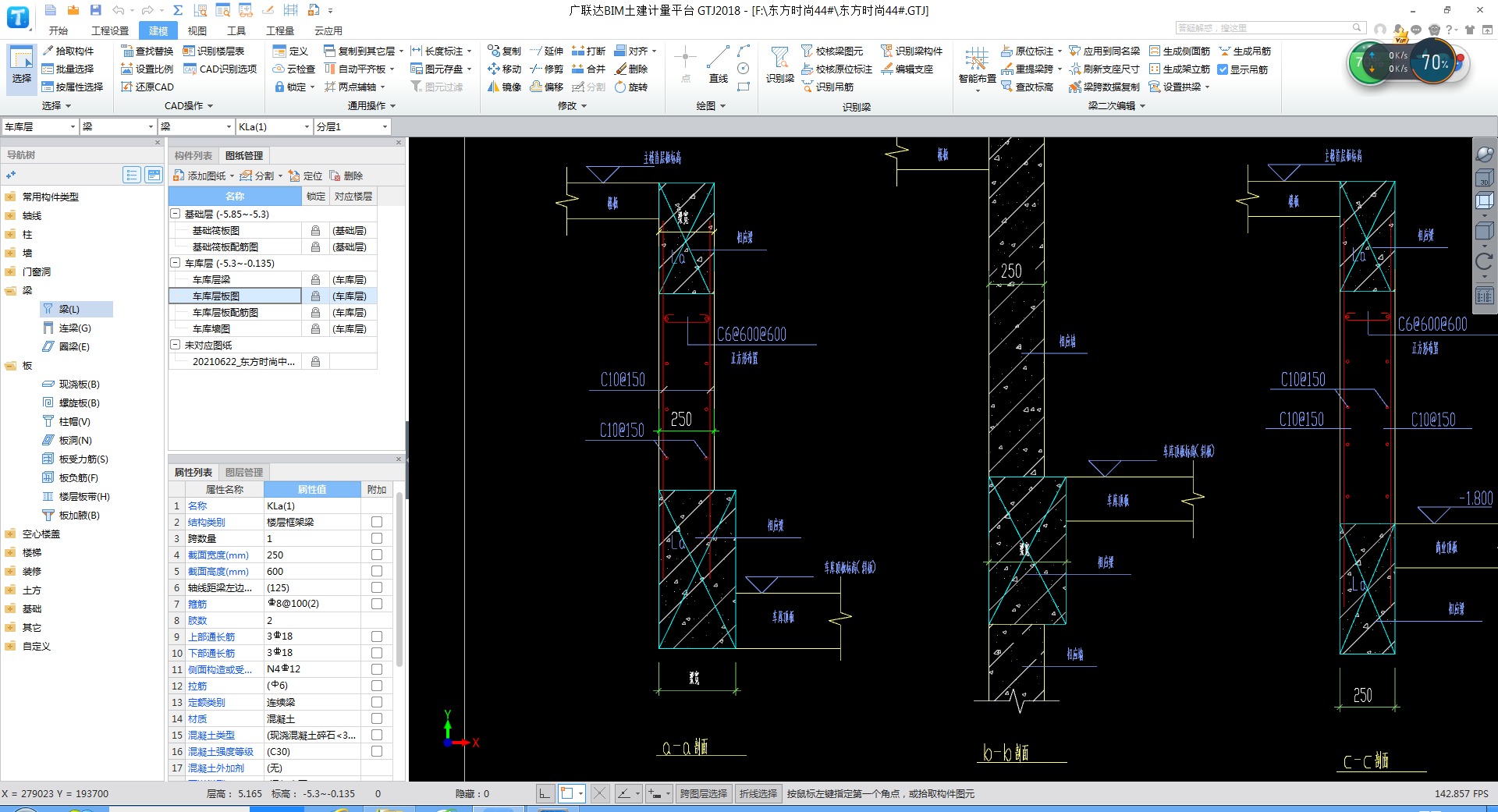Screen dimensions: 1498x812
Task: Select the 旋转 rotate tool
Action: pos(631,87)
